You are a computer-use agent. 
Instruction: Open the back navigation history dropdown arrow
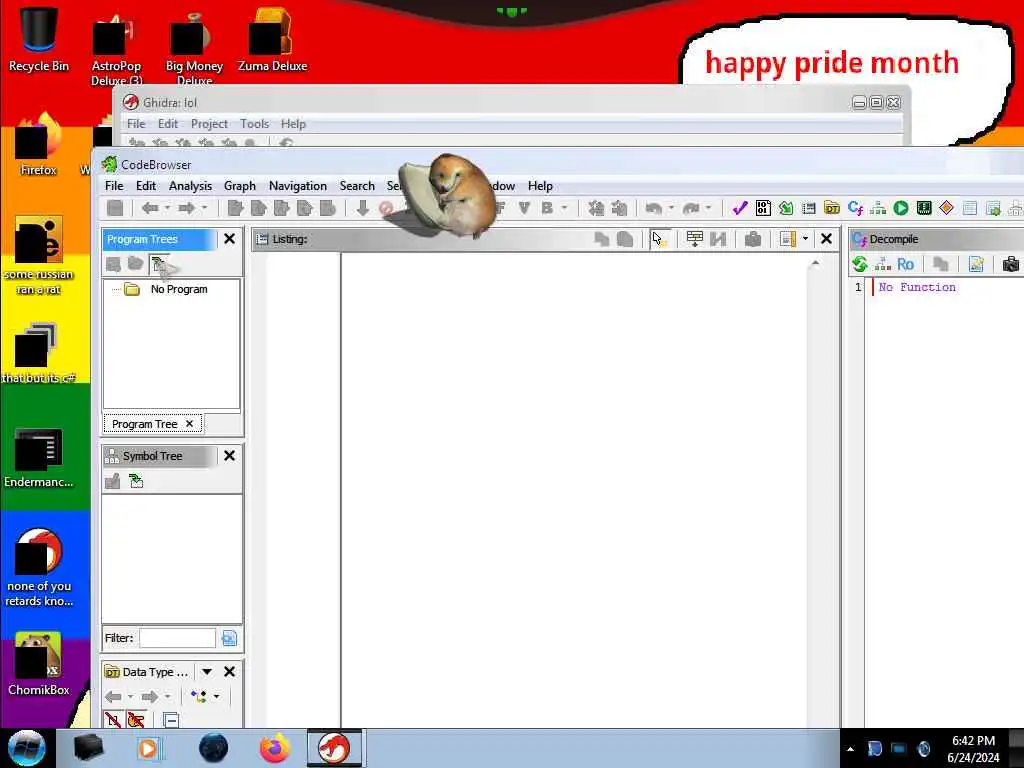click(x=167, y=208)
